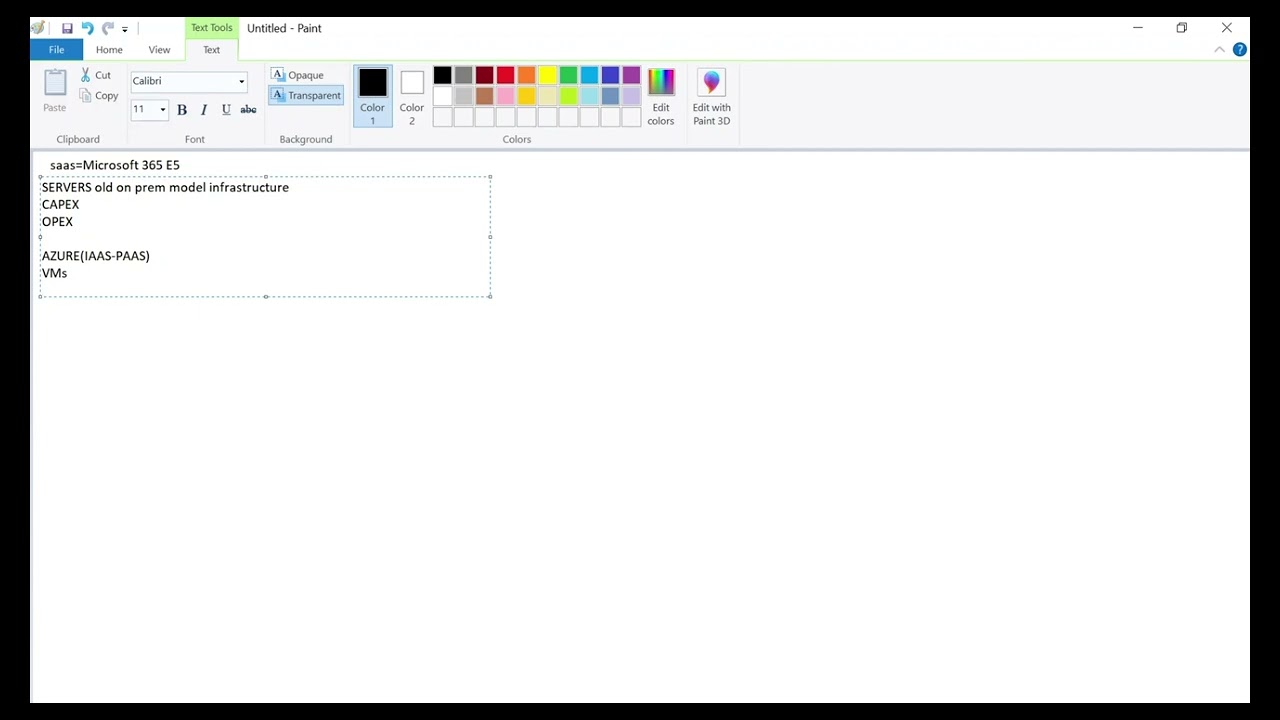
Task: Pick the dark red color swatch
Action: pos(484,75)
